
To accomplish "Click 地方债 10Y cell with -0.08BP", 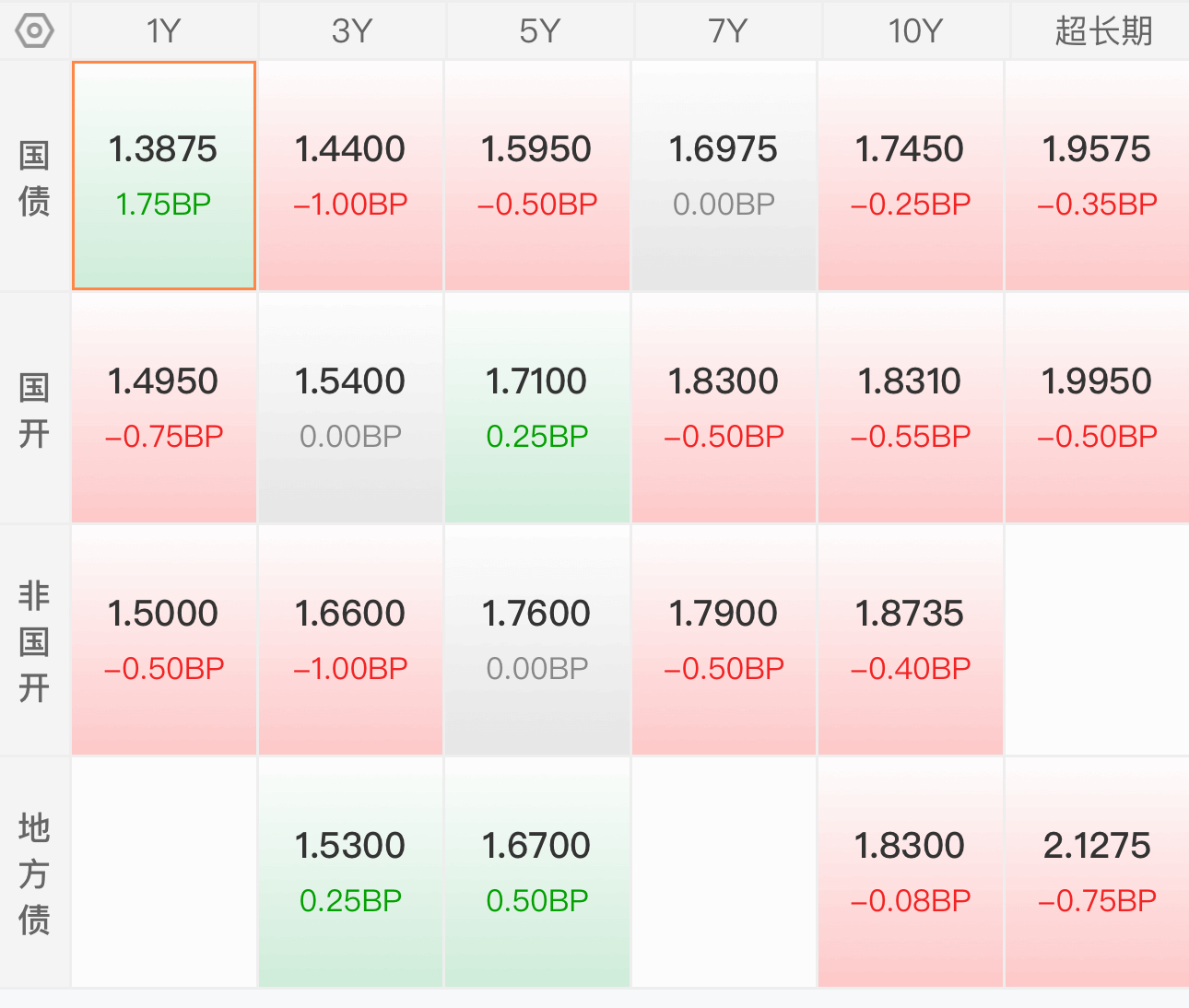I will point(910,873).
